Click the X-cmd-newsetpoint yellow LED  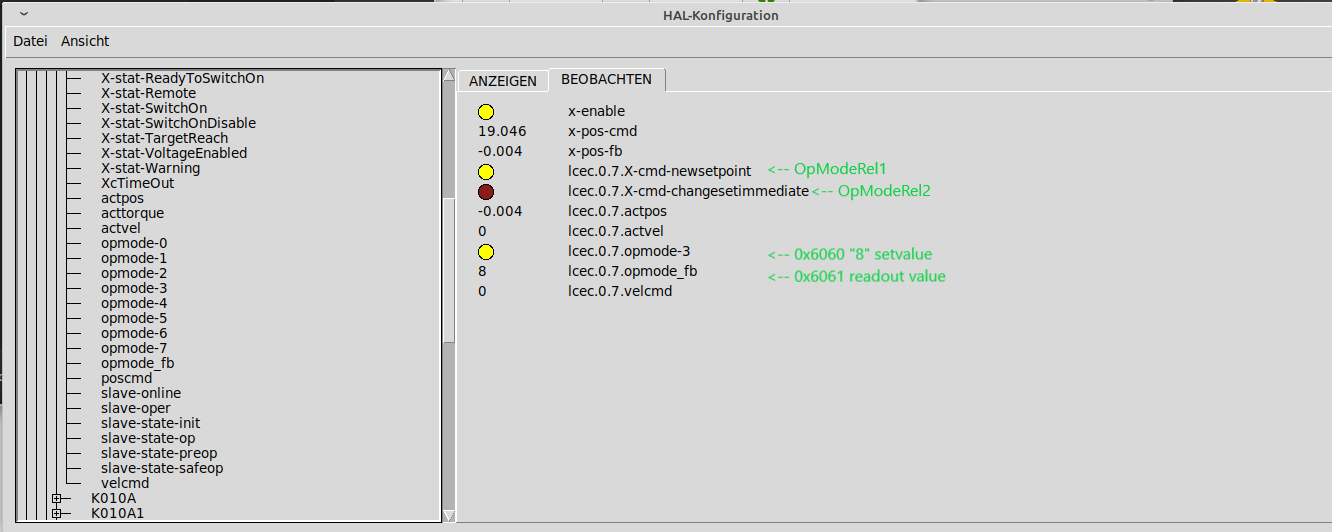click(486, 172)
